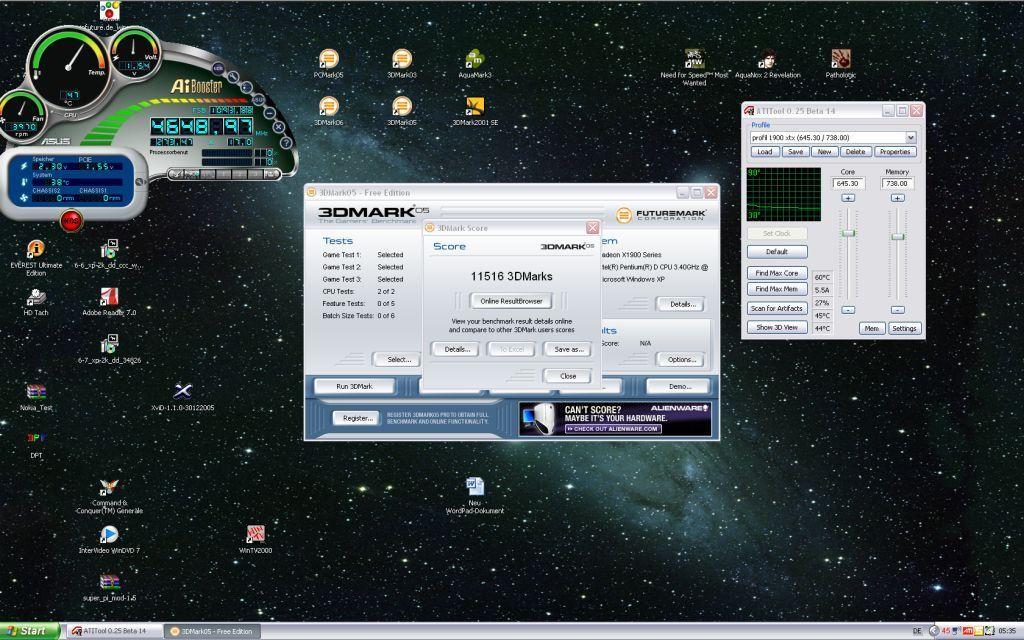Click the Delete profile button in ATITool
Screen dimensions: 1024x640
856,152
